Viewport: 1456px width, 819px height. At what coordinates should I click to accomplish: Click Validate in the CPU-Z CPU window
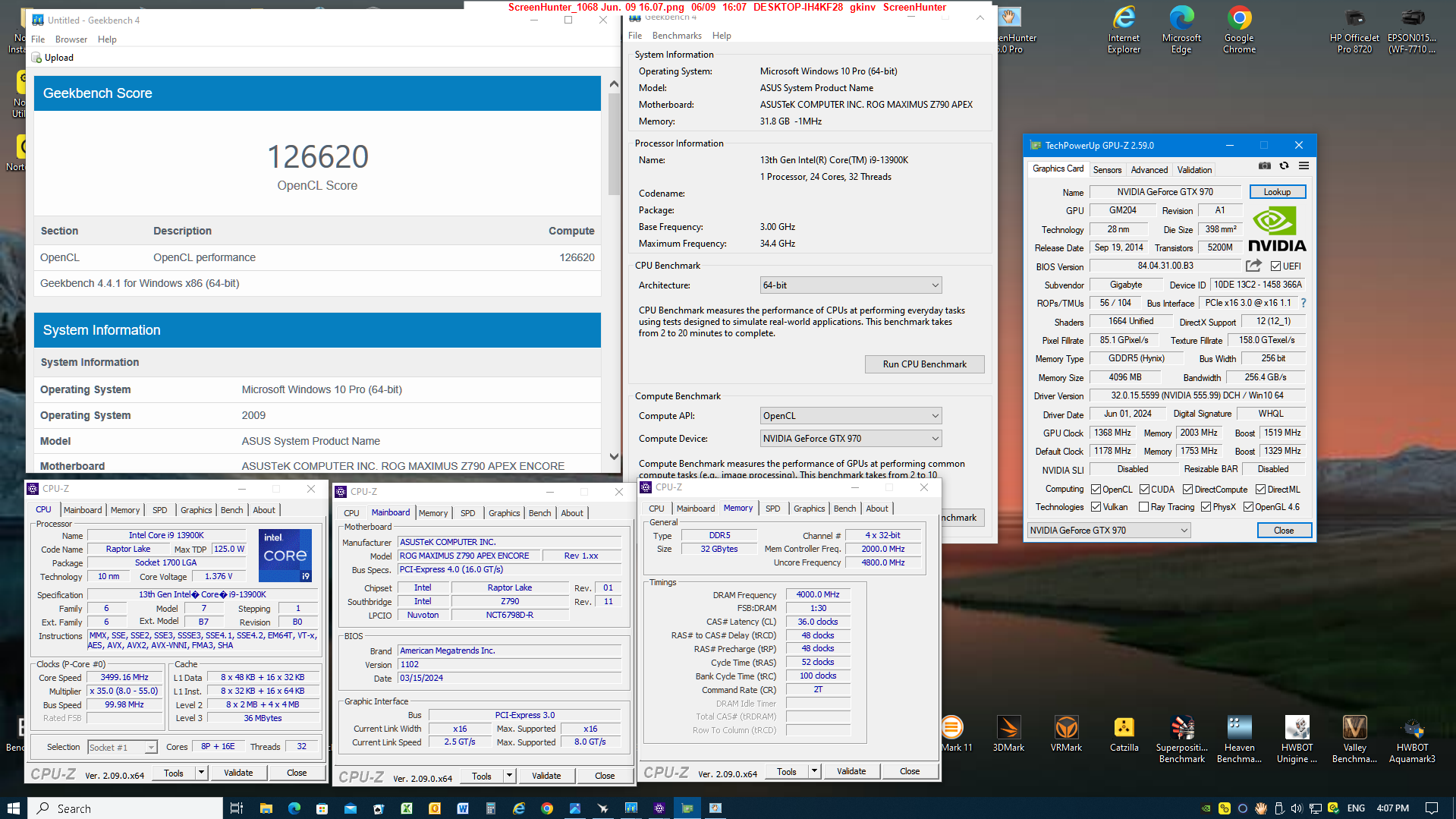click(238, 773)
